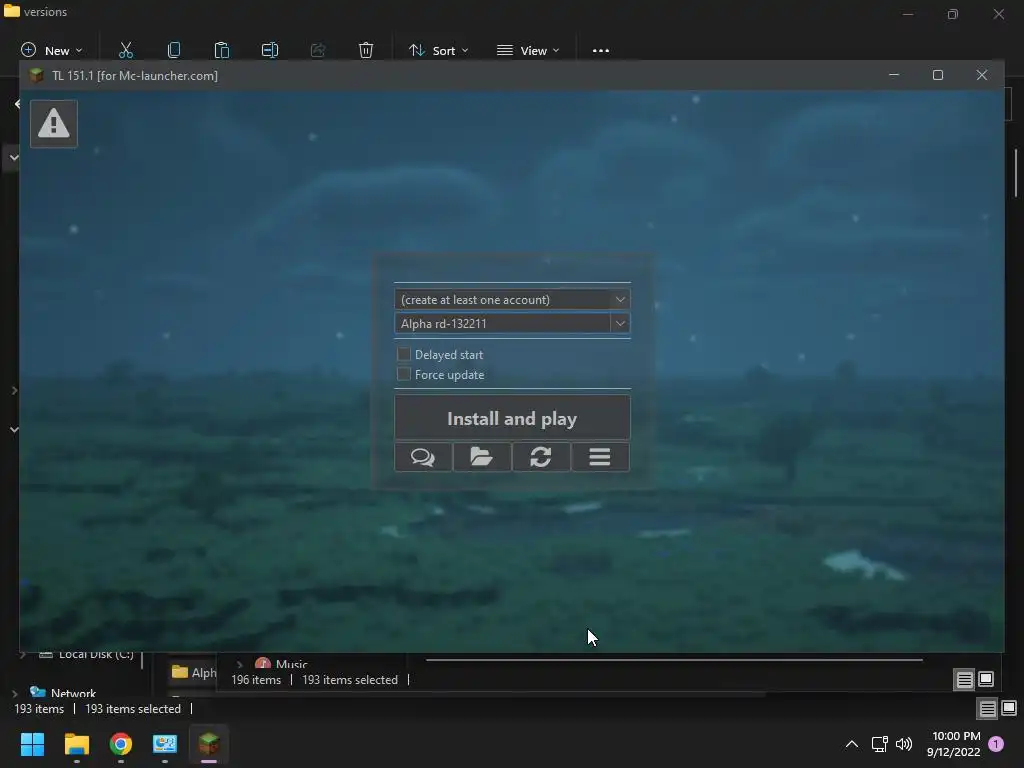Open Windows Start menu
This screenshot has width=1024, height=768.
[32, 744]
